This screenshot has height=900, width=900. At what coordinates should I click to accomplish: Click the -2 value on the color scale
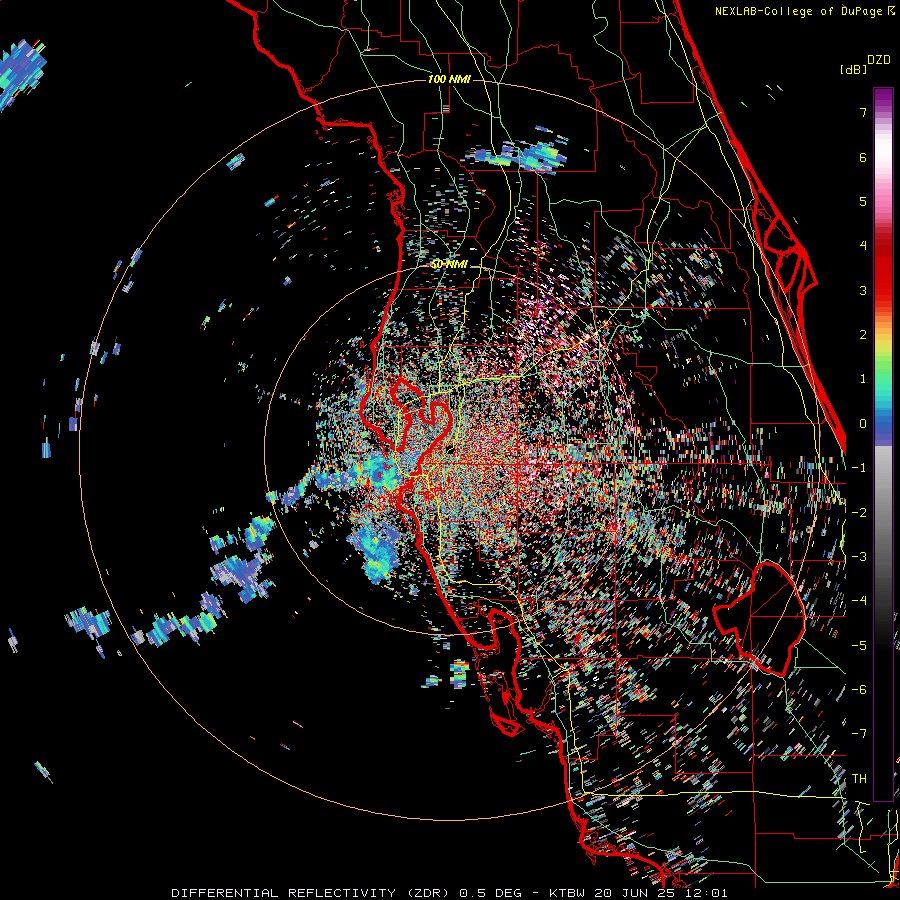point(859,513)
